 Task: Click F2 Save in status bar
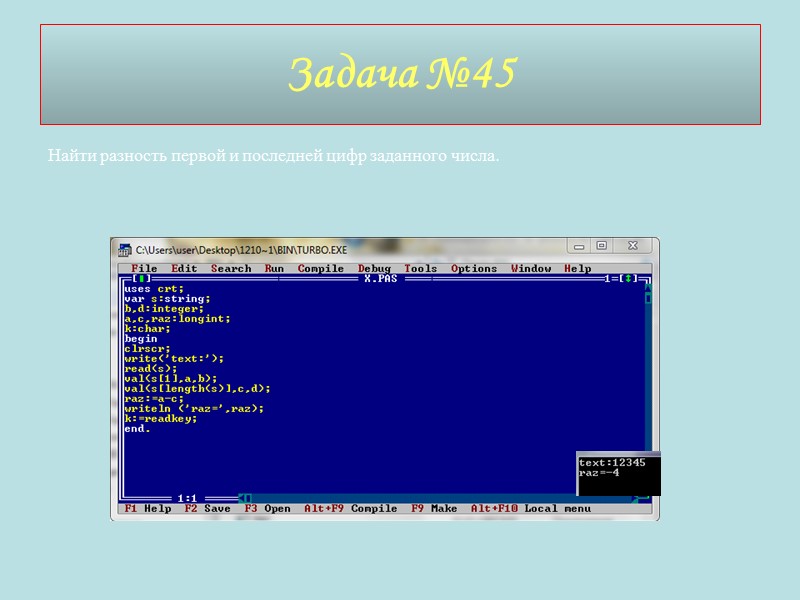point(208,509)
